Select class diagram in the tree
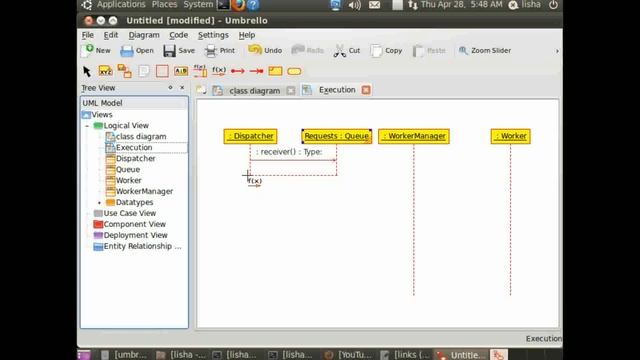640x360 pixels. pos(136,137)
